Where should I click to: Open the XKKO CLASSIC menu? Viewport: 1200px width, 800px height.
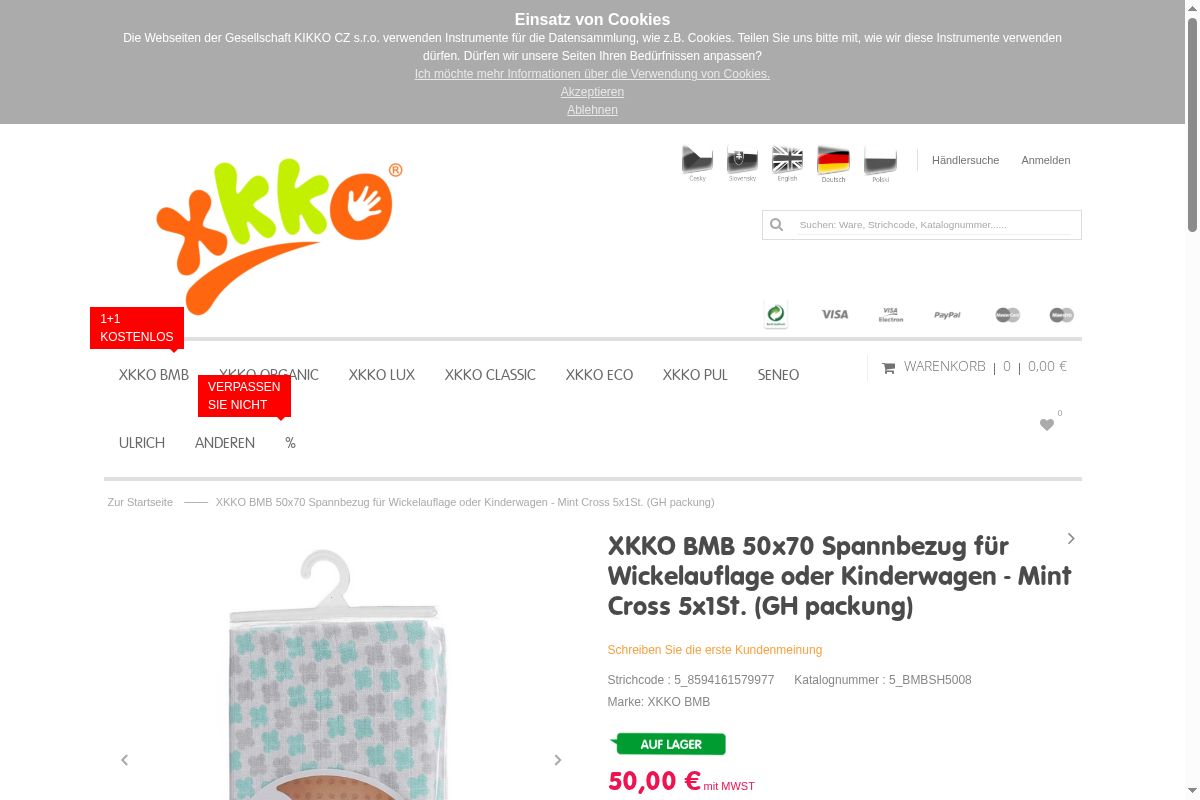tap(490, 375)
